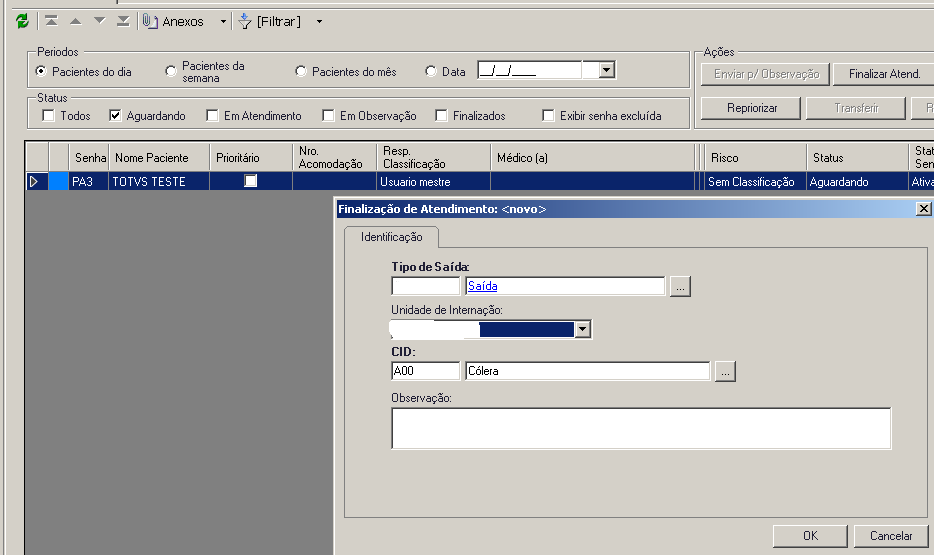
Task: Open the Unidade de Internação dropdown
Action: coord(583,329)
